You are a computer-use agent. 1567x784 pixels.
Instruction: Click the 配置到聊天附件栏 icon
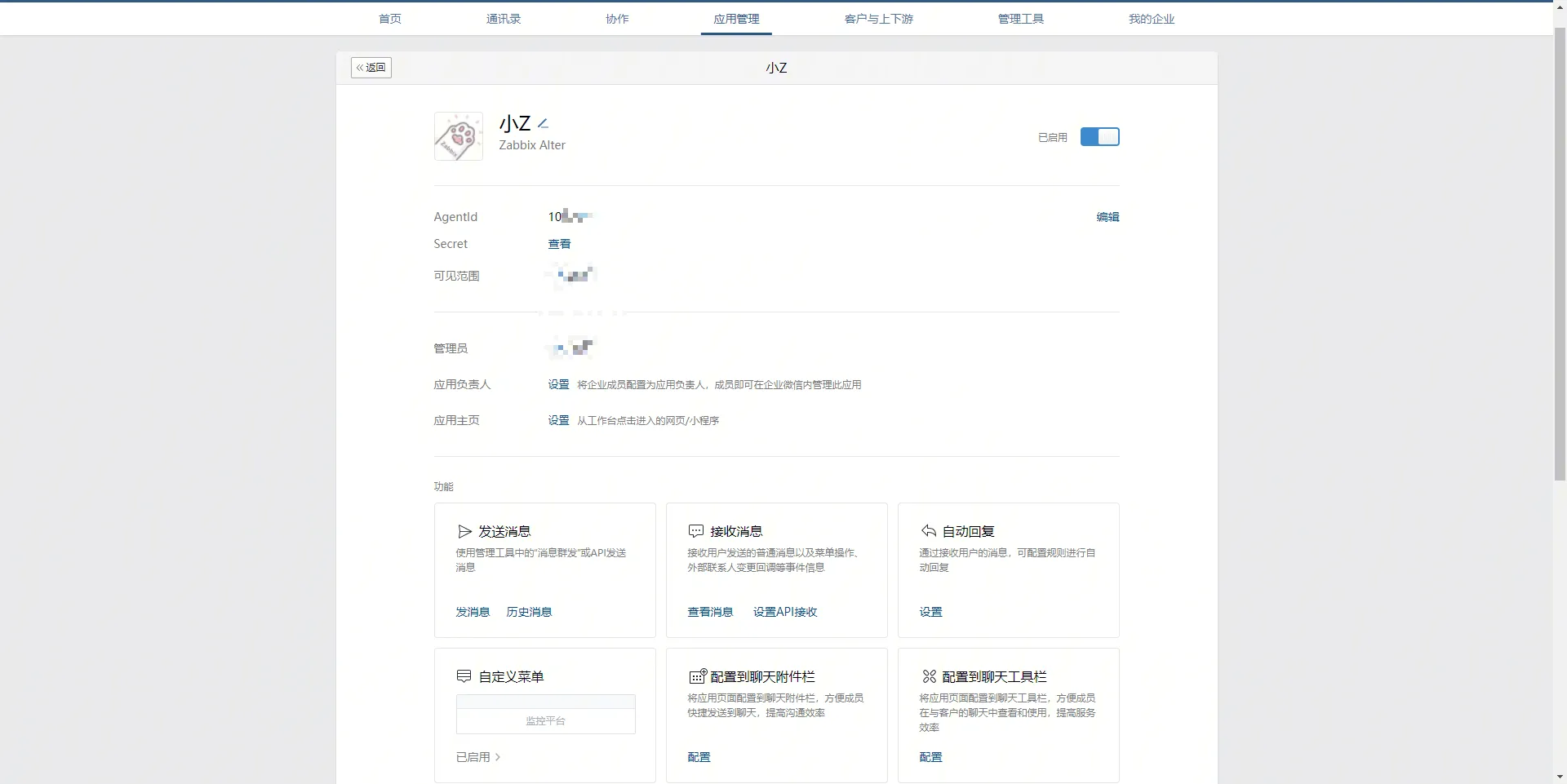[698, 676]
